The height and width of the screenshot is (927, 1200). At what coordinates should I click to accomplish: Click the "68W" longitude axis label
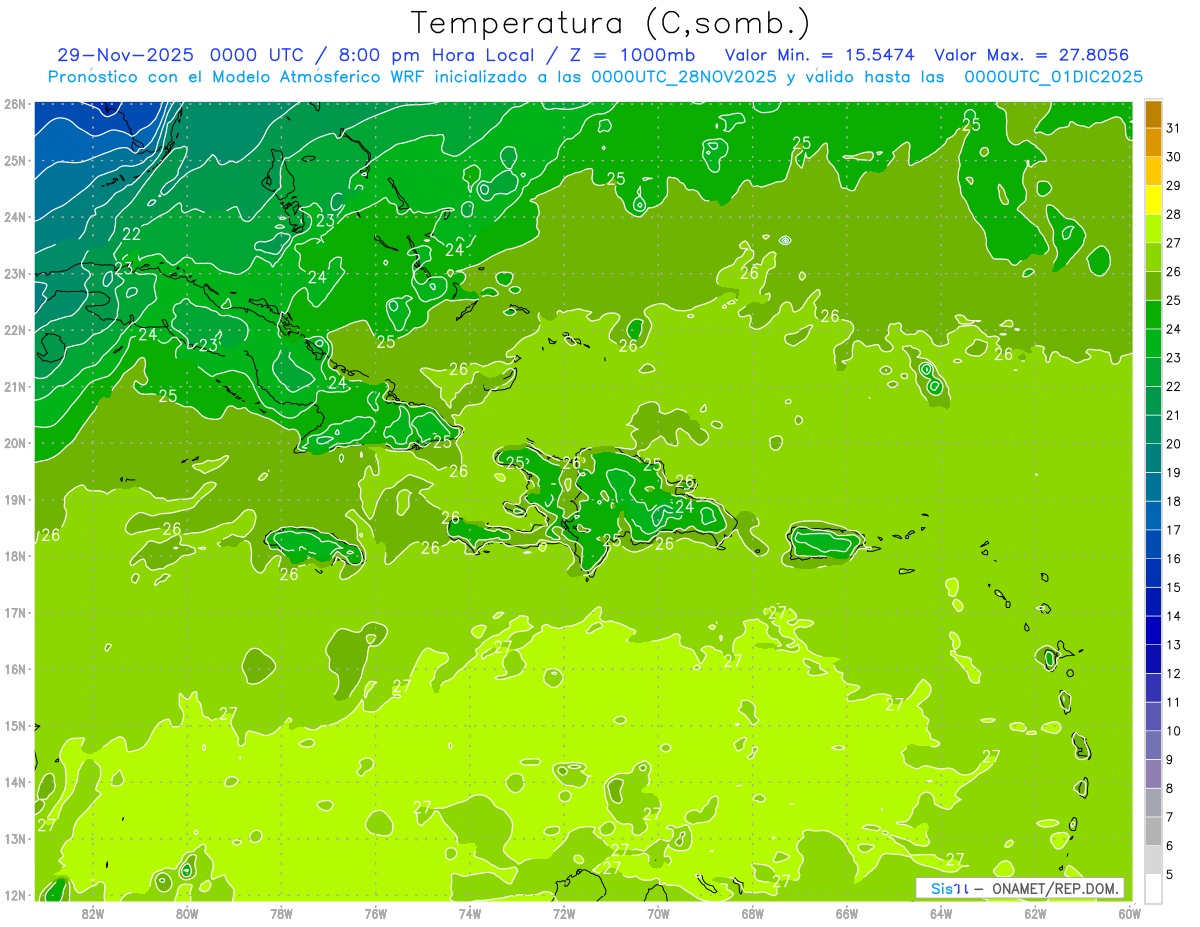click(x=753, y=913)
